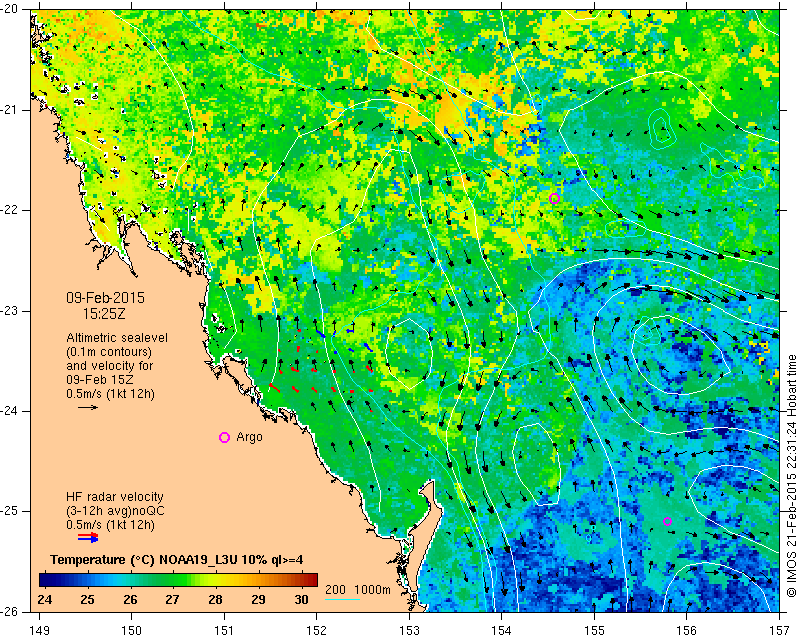Screen dimensions: 800x640
Task: Click the color bar value '29'
Action: 258,599
